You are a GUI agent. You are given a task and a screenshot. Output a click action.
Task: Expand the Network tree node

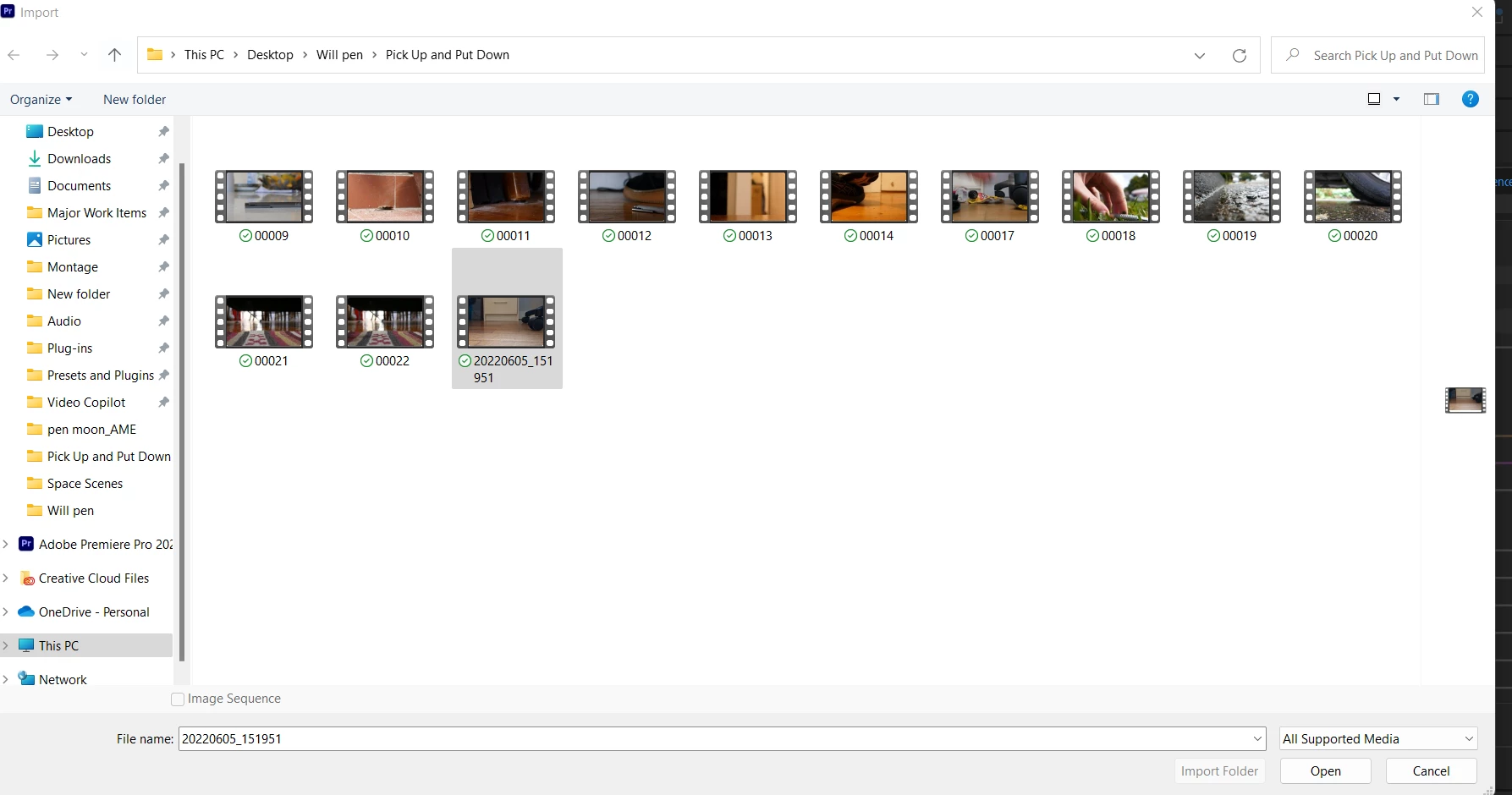point(6,679)
